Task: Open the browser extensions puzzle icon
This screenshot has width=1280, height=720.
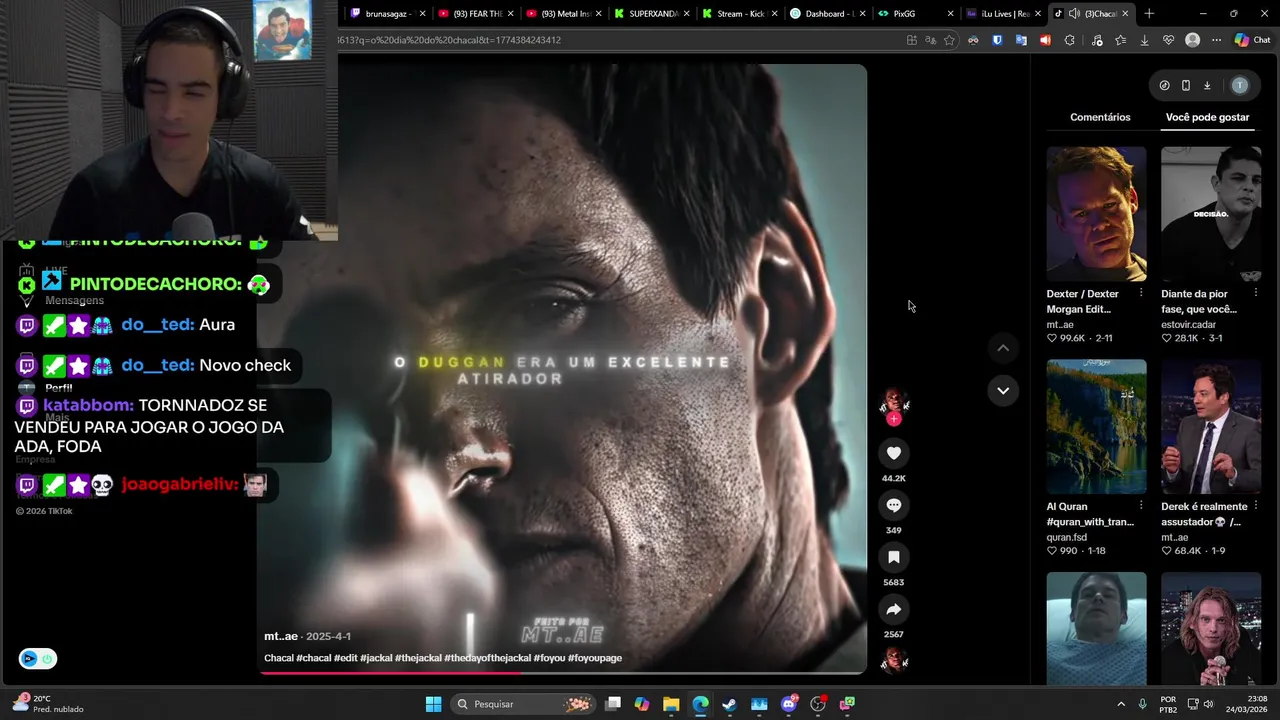Action: 1069,40
